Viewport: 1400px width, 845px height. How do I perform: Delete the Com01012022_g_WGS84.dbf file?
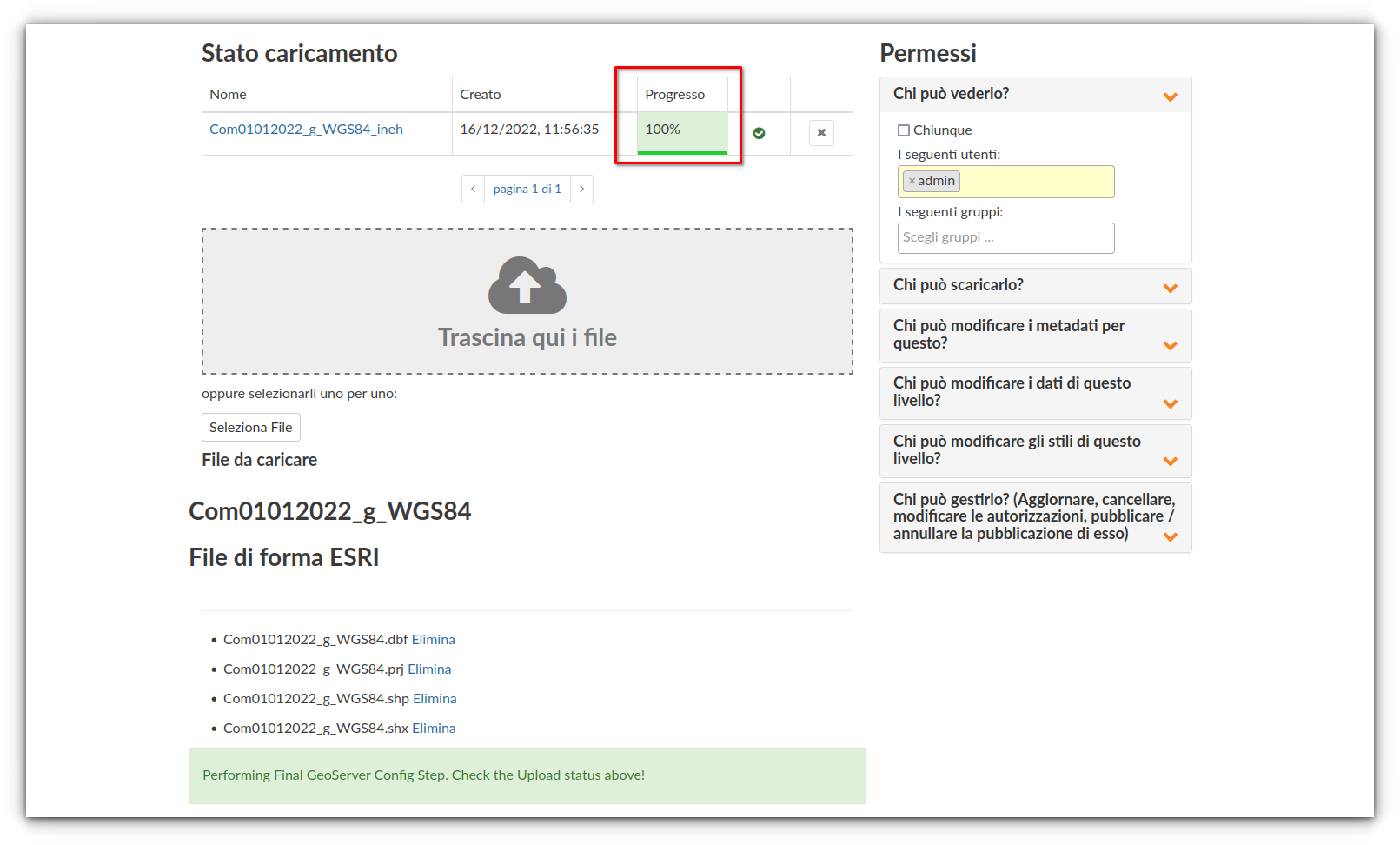(x=434, y=640)
